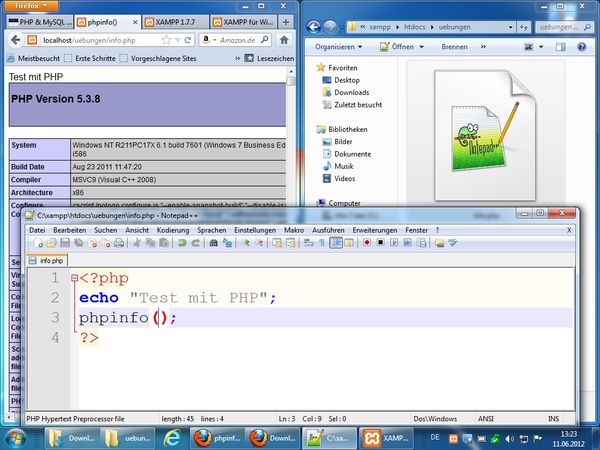Toggle the word wrap button in Notepad++ toolbar
600x450 pixels.
[308, 243]
